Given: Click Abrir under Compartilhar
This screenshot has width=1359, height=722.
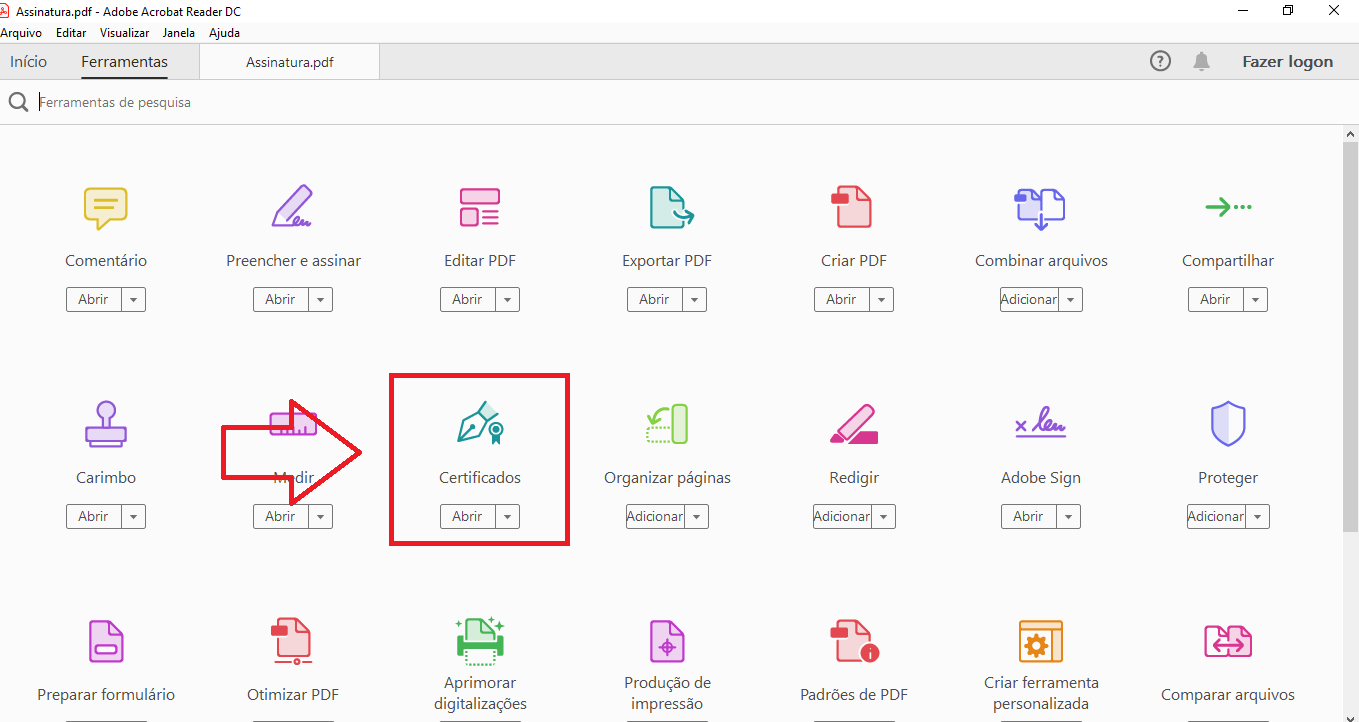Looking at the screenshot, I should coord(1215,299).
